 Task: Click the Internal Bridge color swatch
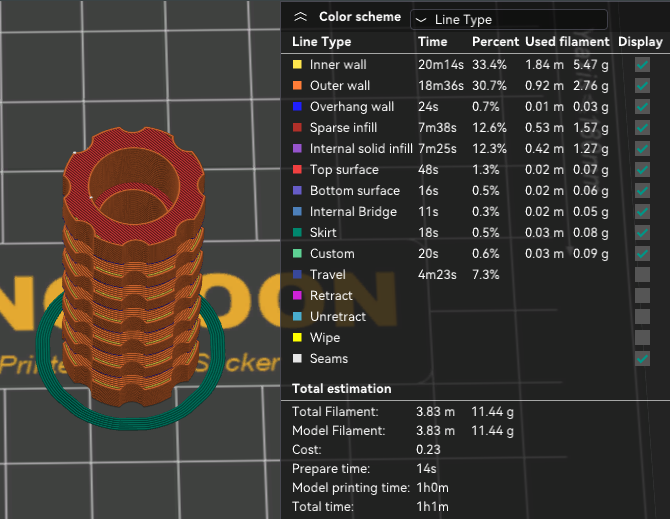(297, 211)
